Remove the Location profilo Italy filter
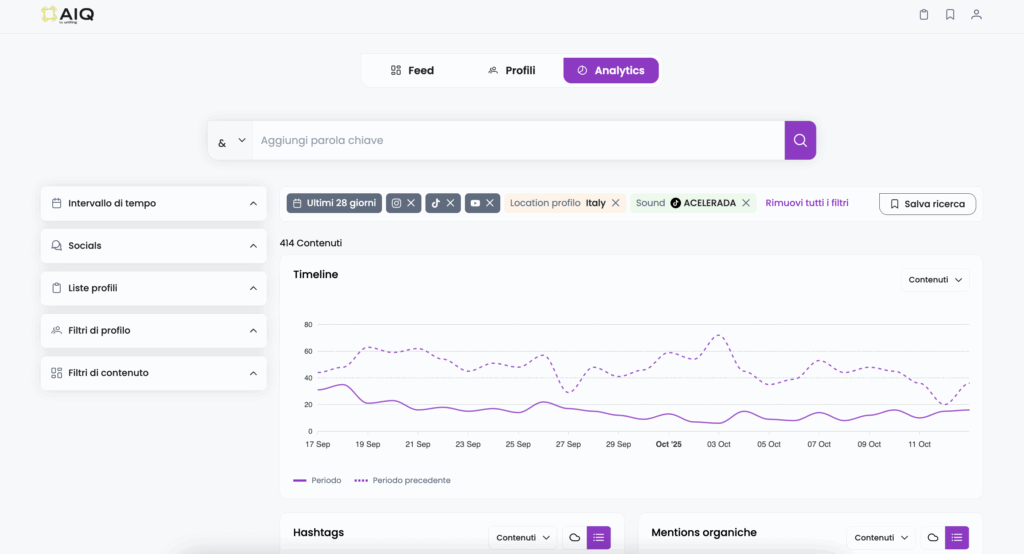The width and height of the screenshot is (1024, 554). [616, 203]
